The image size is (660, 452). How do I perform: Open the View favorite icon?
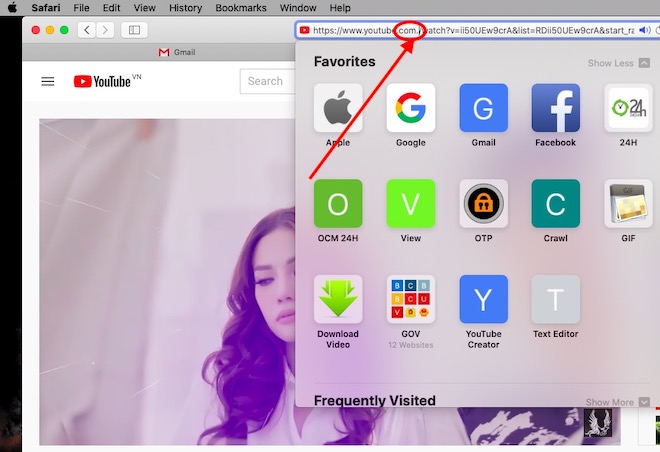pos(411,204)
